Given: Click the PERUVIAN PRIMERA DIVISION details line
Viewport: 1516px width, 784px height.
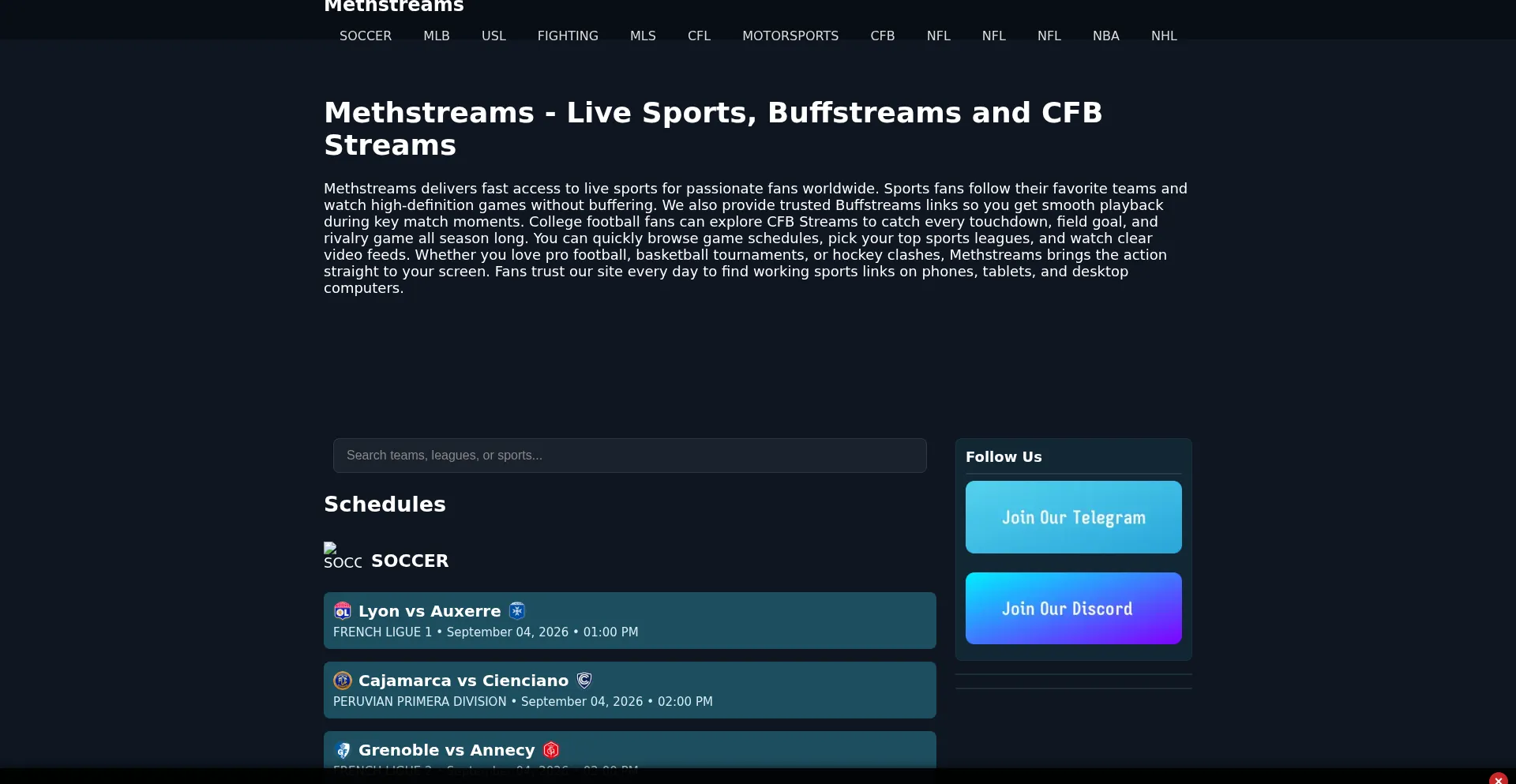Looking at the screenshot, I should click(x=523, y=702).
